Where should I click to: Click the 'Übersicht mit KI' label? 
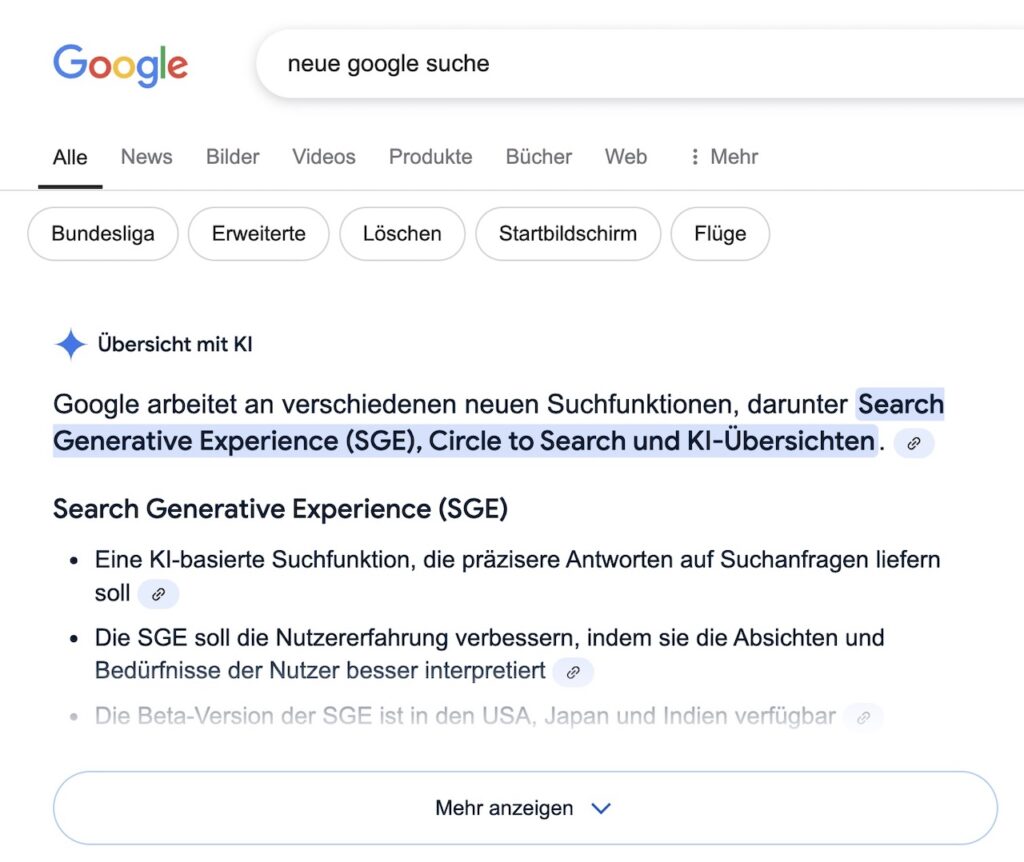click(175, 344)
